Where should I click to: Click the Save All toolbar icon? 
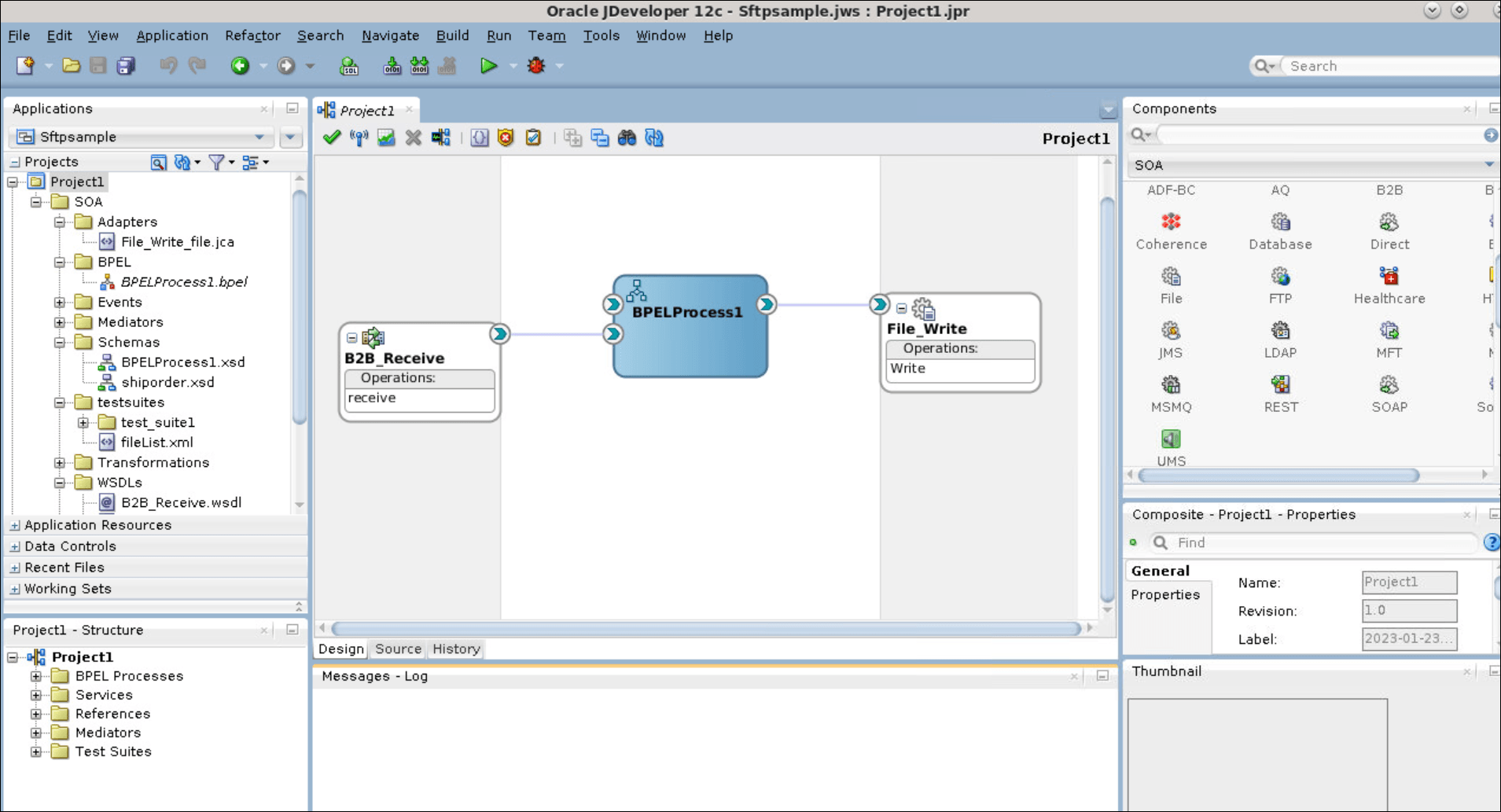[126, 66]
